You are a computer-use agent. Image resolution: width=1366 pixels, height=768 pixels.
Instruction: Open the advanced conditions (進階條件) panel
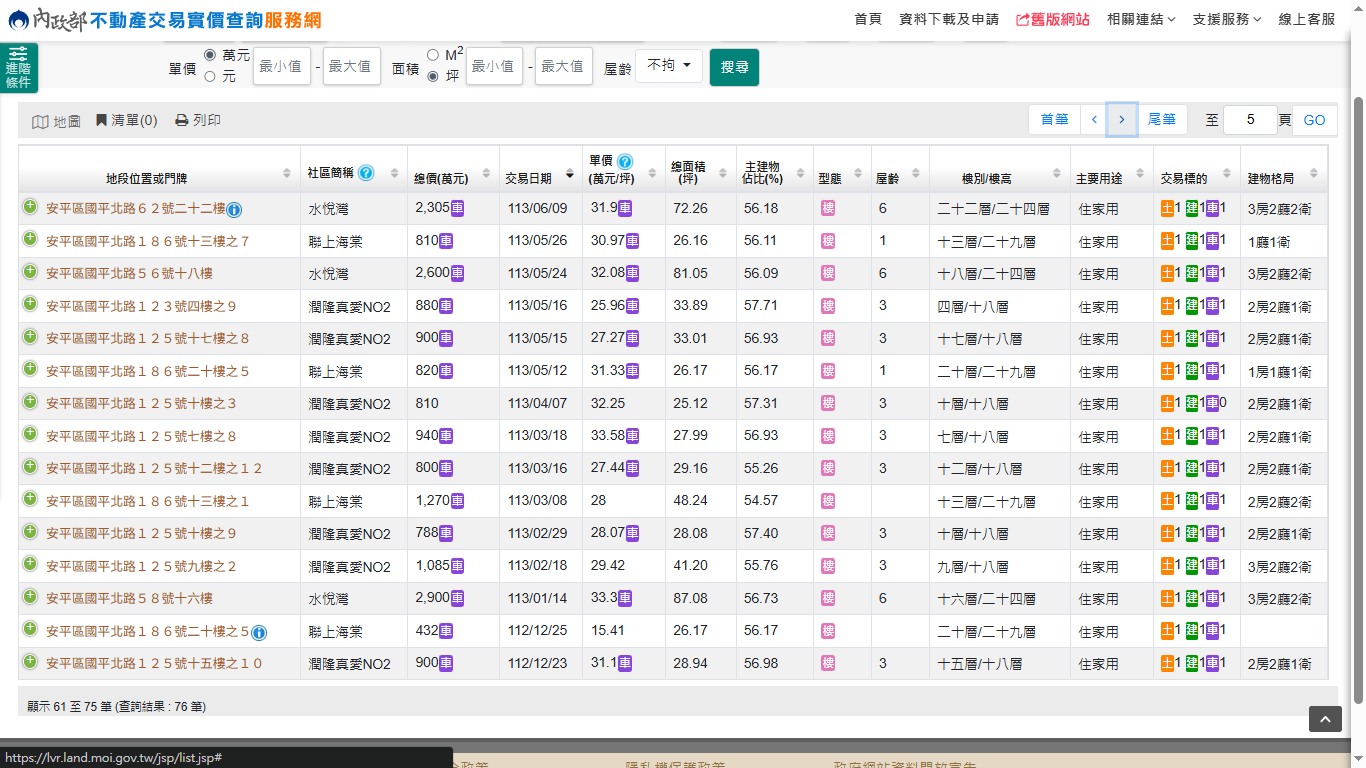tap(18, 68)
